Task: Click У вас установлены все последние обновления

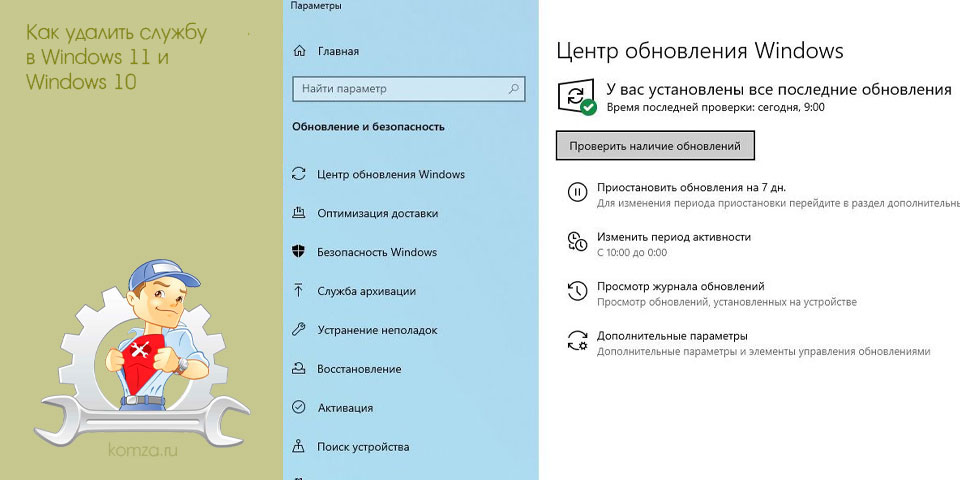Action: point(779,89)
